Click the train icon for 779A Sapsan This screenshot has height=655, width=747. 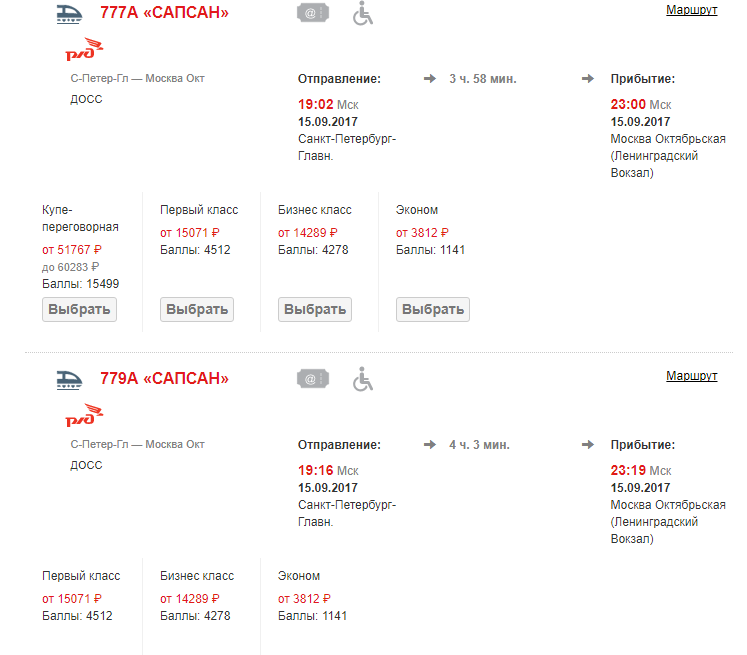click(x=69, y=379)
